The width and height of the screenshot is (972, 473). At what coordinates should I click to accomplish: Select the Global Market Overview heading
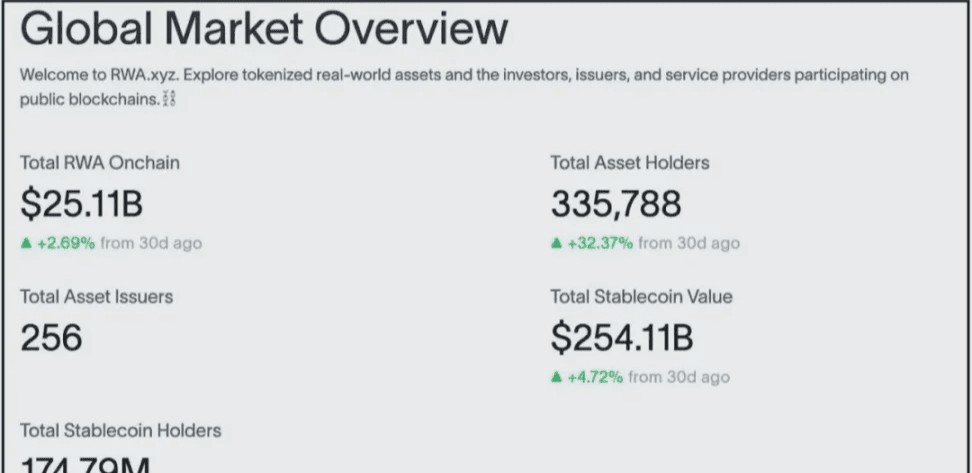[x=264, y=29]
